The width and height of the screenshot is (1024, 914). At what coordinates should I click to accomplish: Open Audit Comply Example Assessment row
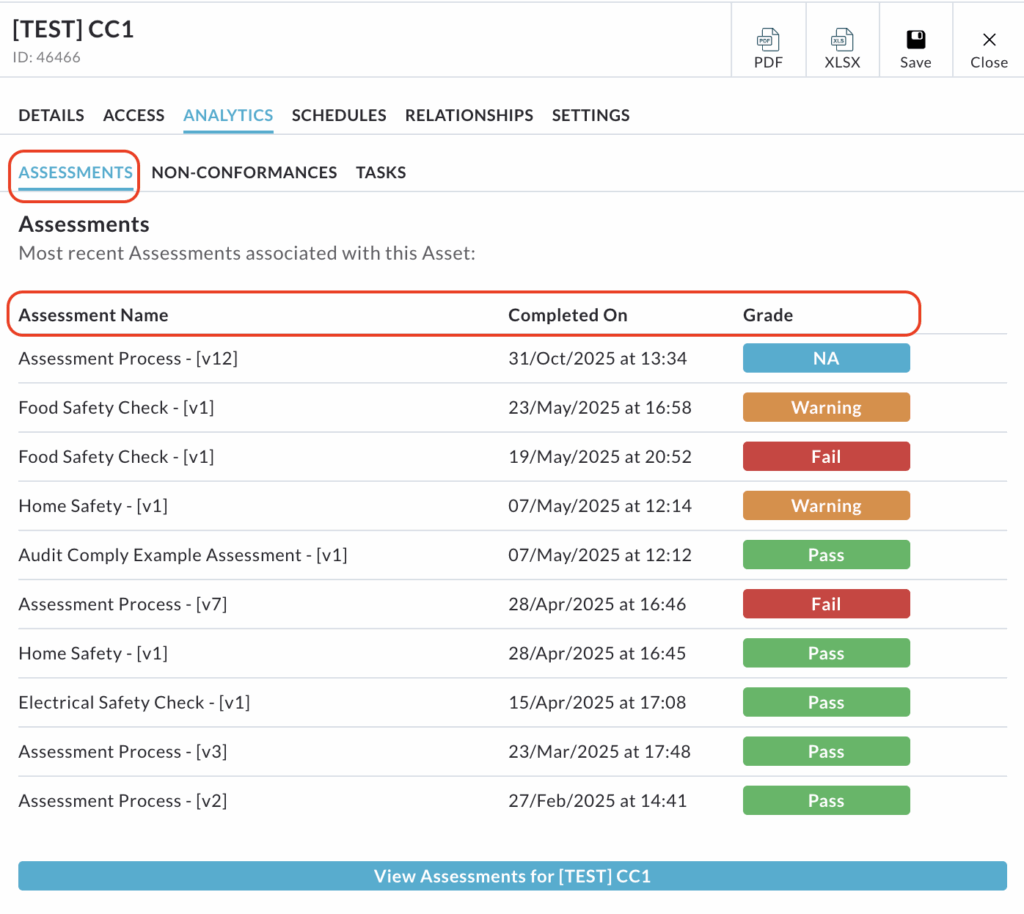pos(182,555)
